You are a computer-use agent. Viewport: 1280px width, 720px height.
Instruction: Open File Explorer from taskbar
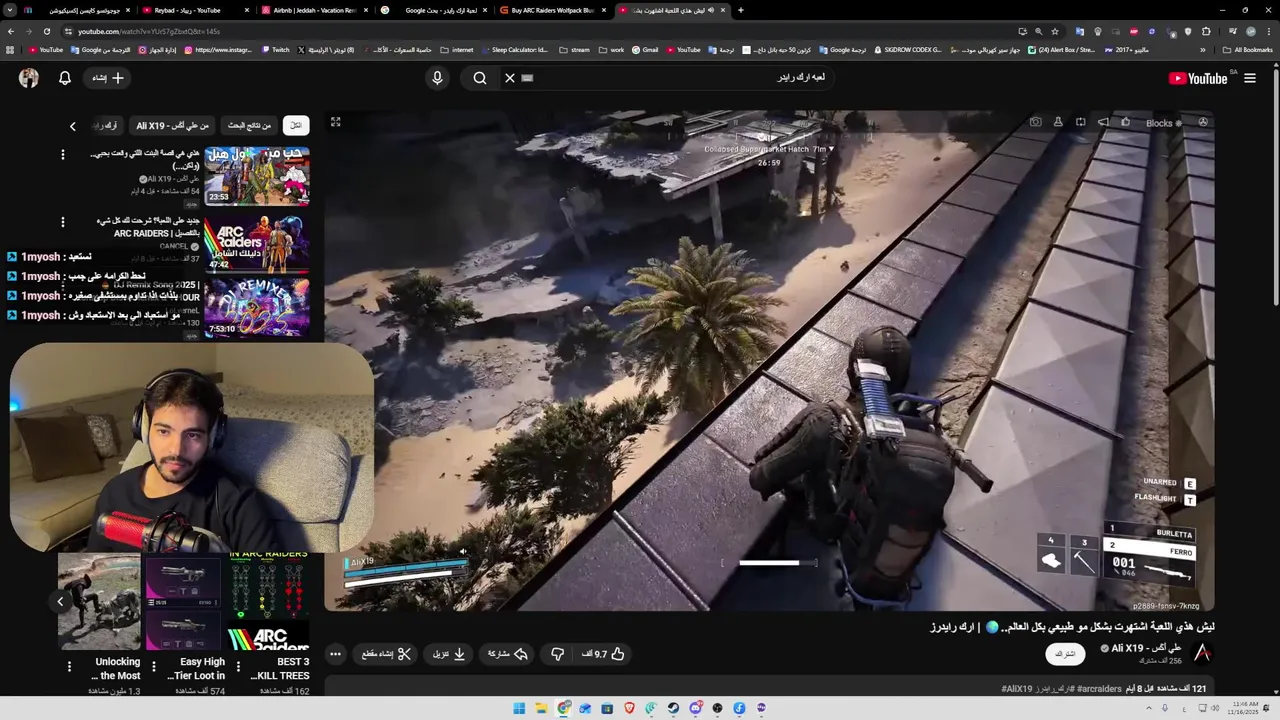(541, 708)
